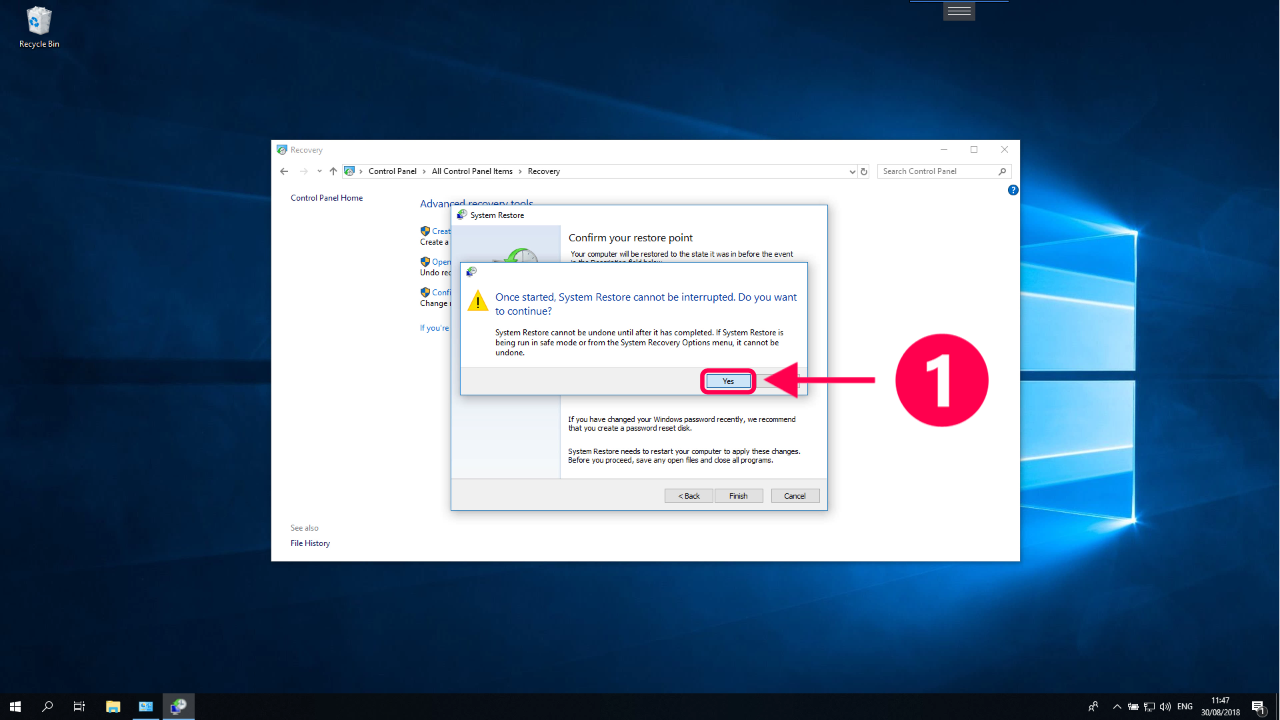The width and height of the screenshot is (1280, 720).
Task: Select System Restore taskbar icon
Action: 178,706
